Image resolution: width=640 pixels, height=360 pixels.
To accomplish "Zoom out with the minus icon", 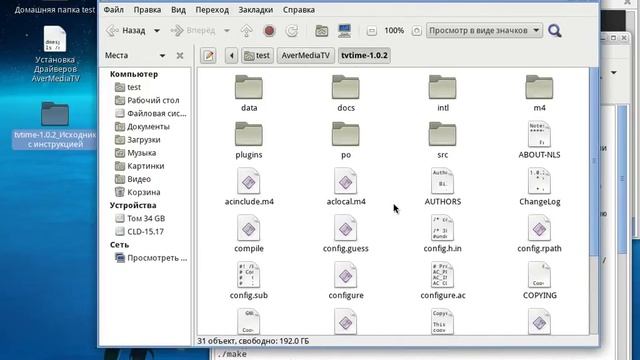I will 371,31.
